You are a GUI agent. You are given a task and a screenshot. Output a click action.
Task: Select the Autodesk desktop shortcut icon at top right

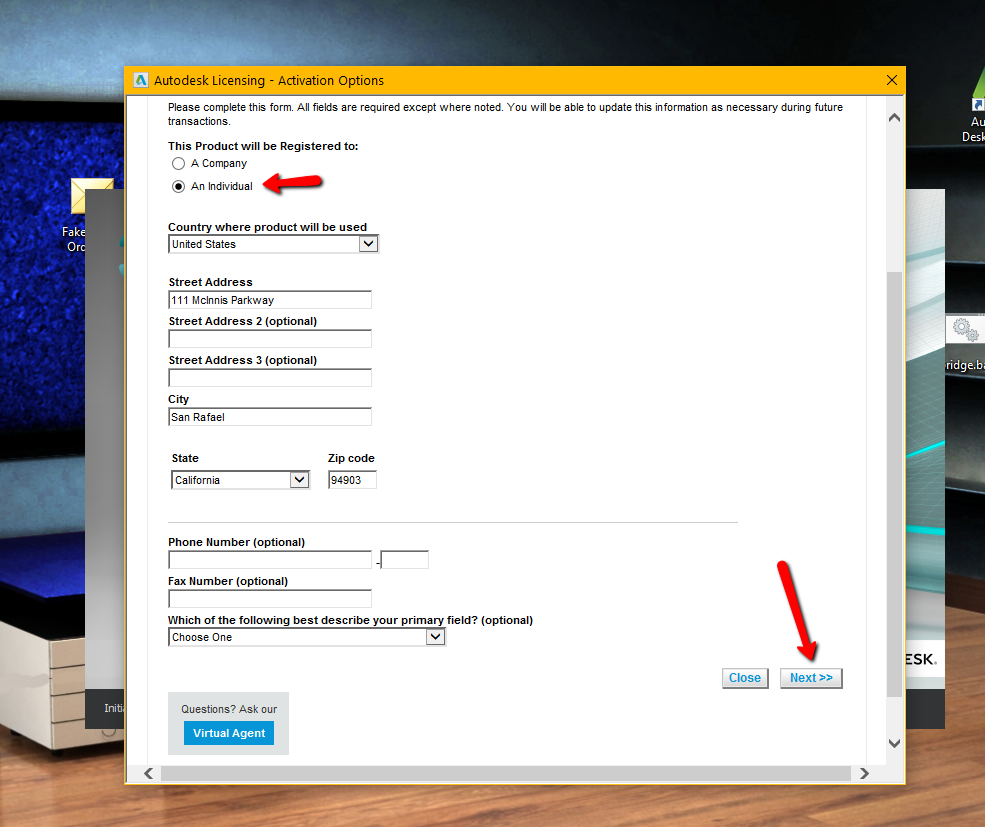coord(977,91)
